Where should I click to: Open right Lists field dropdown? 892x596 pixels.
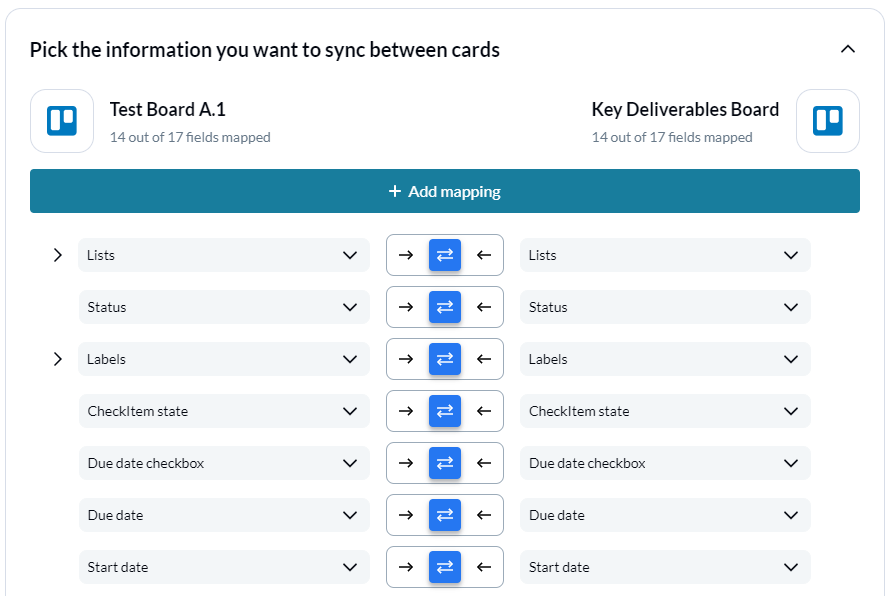tap(665, 255)
